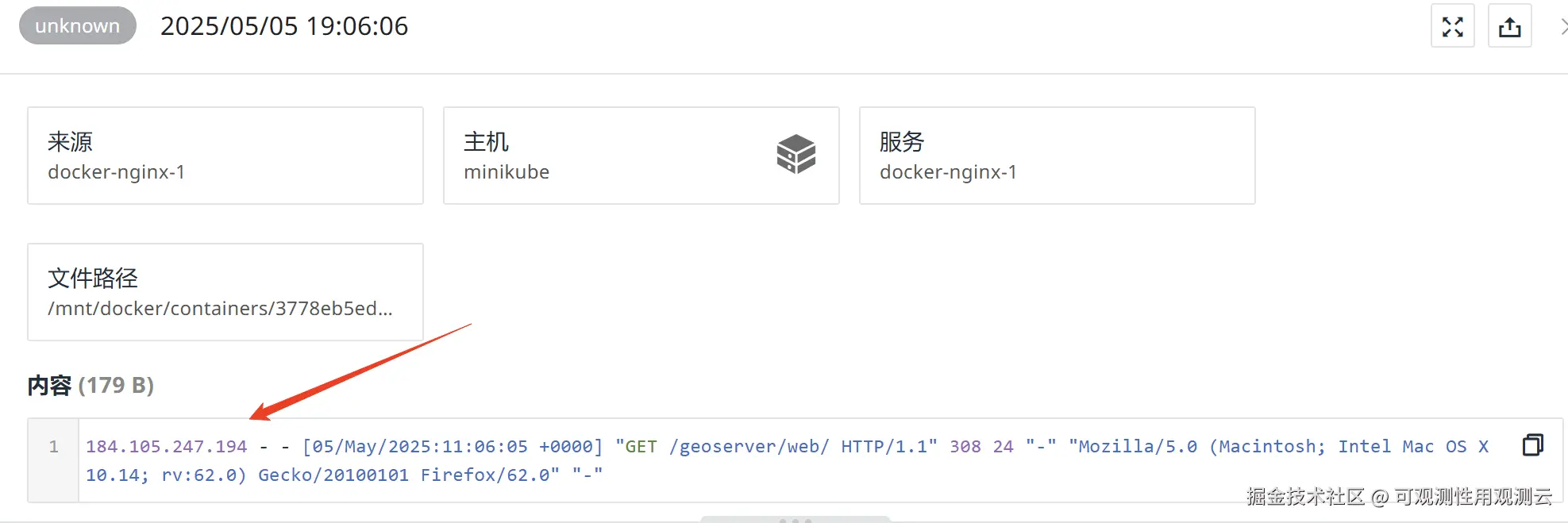The image size is (1568, 523).
Task: Copy the log content with copy icon
Action: pos(1532,445)
